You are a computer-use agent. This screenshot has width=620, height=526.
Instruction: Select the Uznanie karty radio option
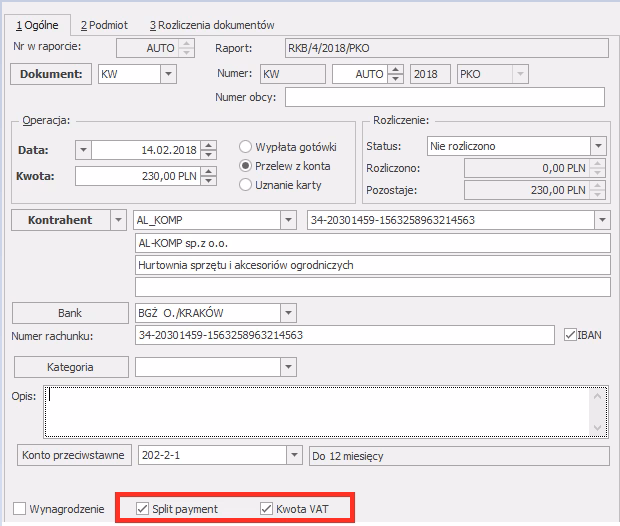(x=245, y=185)
